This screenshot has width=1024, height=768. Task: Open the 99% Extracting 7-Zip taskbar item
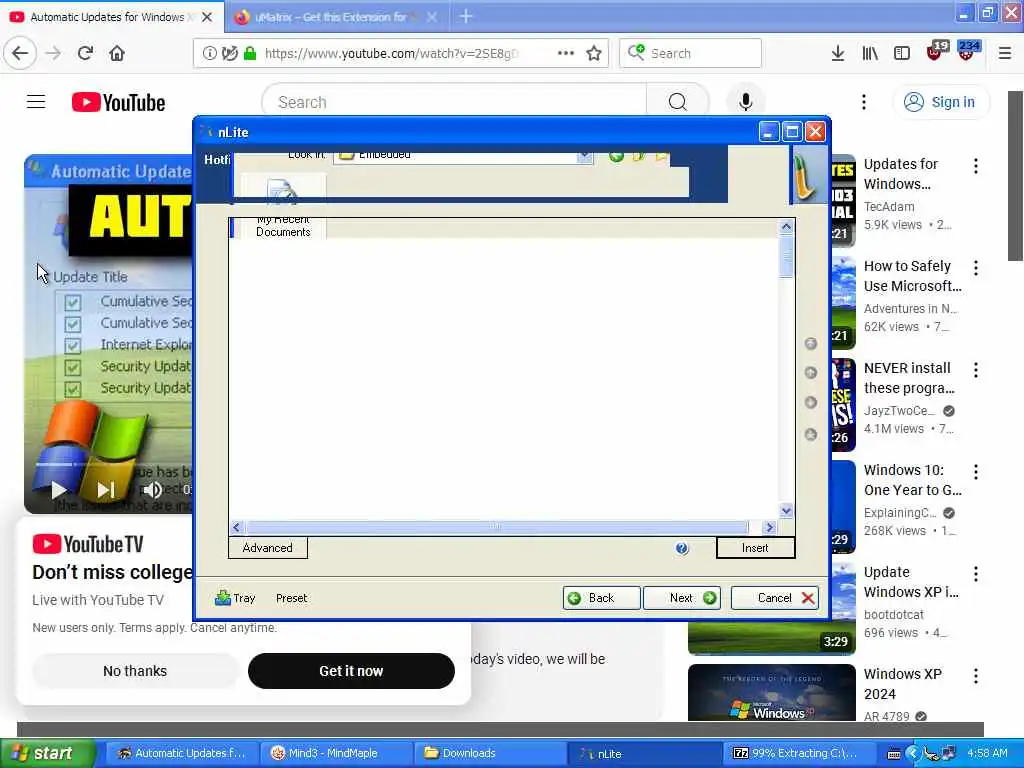(798, 753)
